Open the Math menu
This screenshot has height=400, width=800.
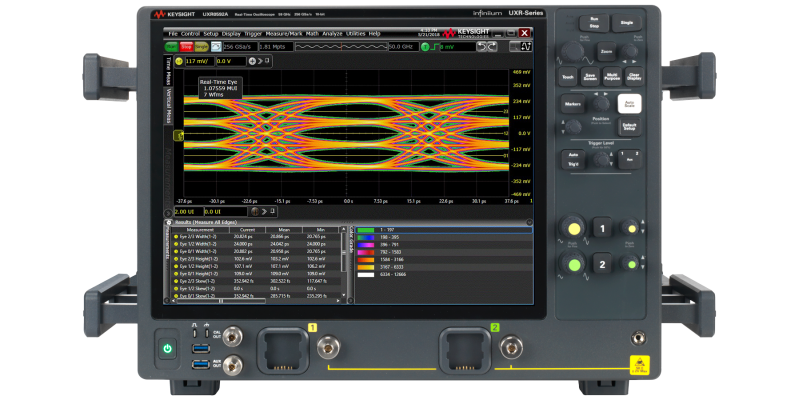point(312,34)
